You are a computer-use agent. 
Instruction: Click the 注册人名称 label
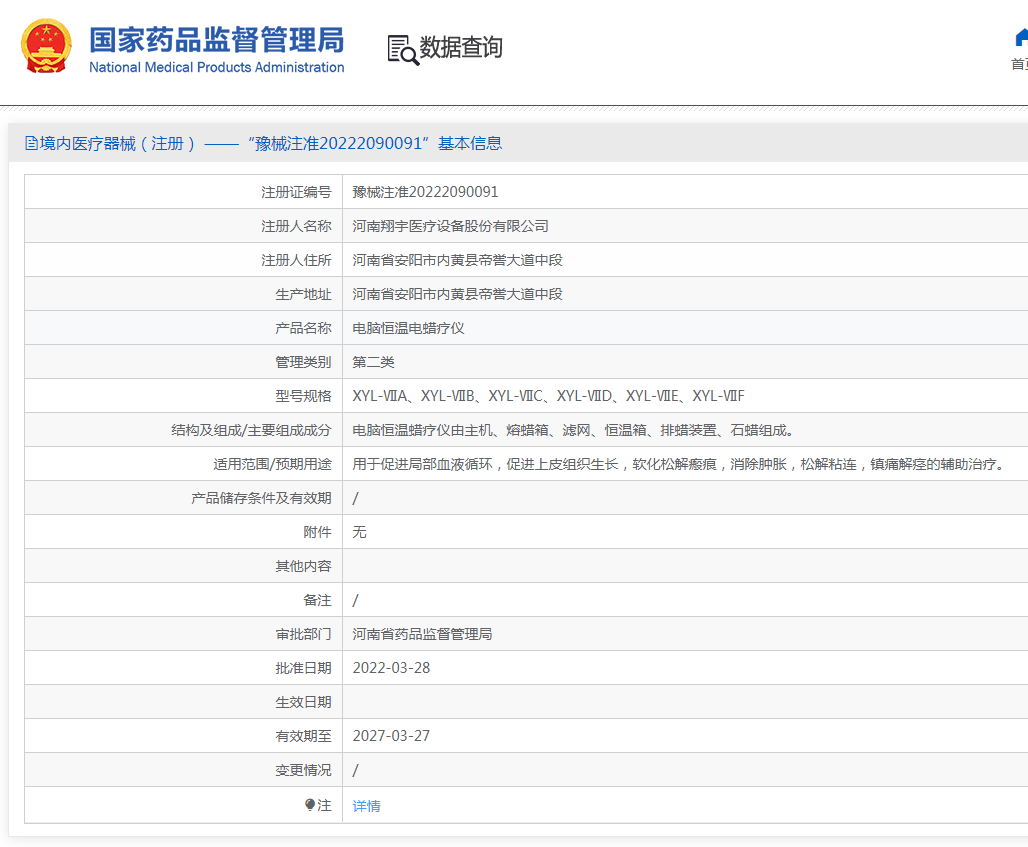tap(296, 226)
